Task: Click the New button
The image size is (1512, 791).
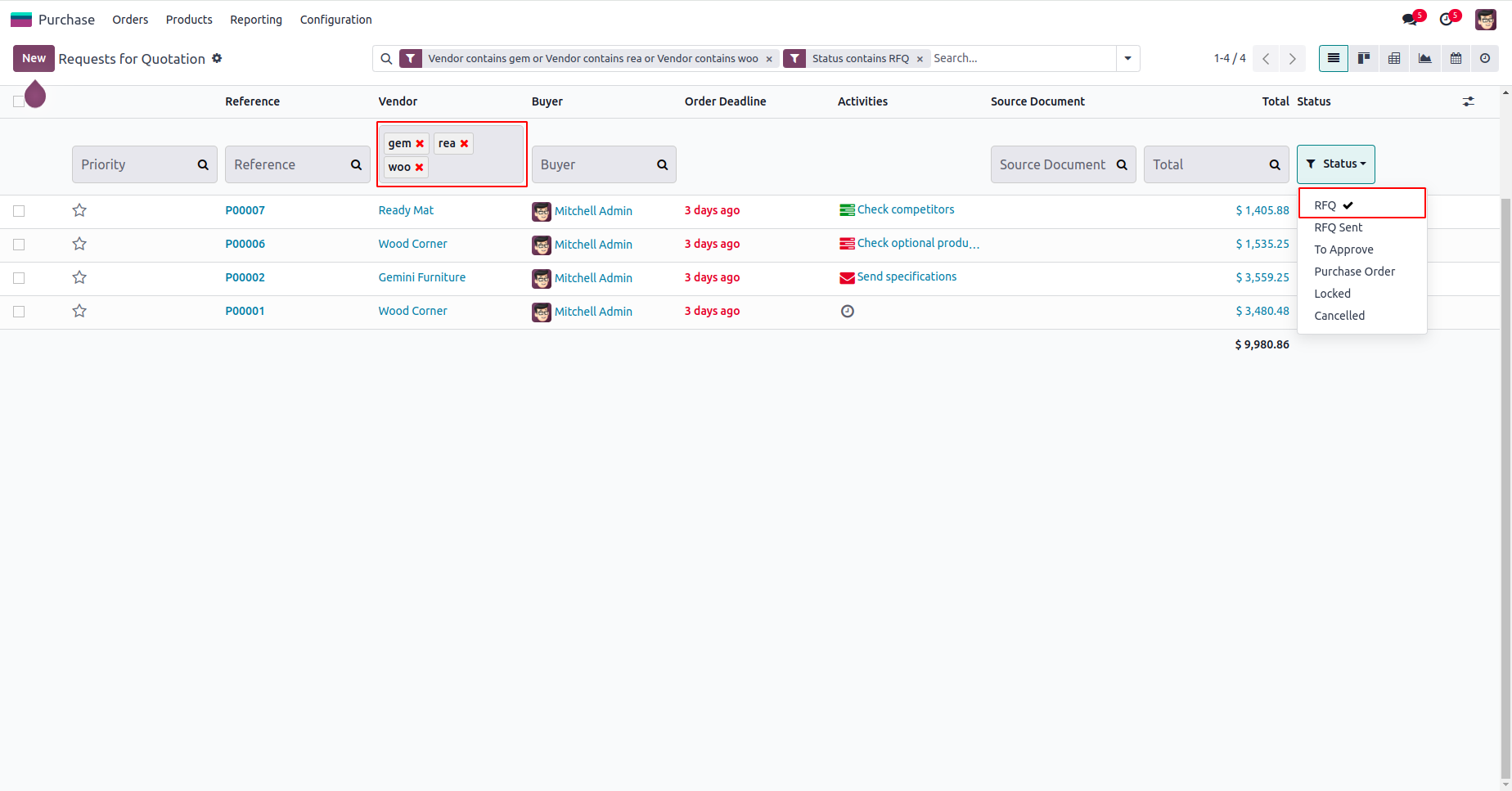Action: pyautogui.click(x=34, y=58)
